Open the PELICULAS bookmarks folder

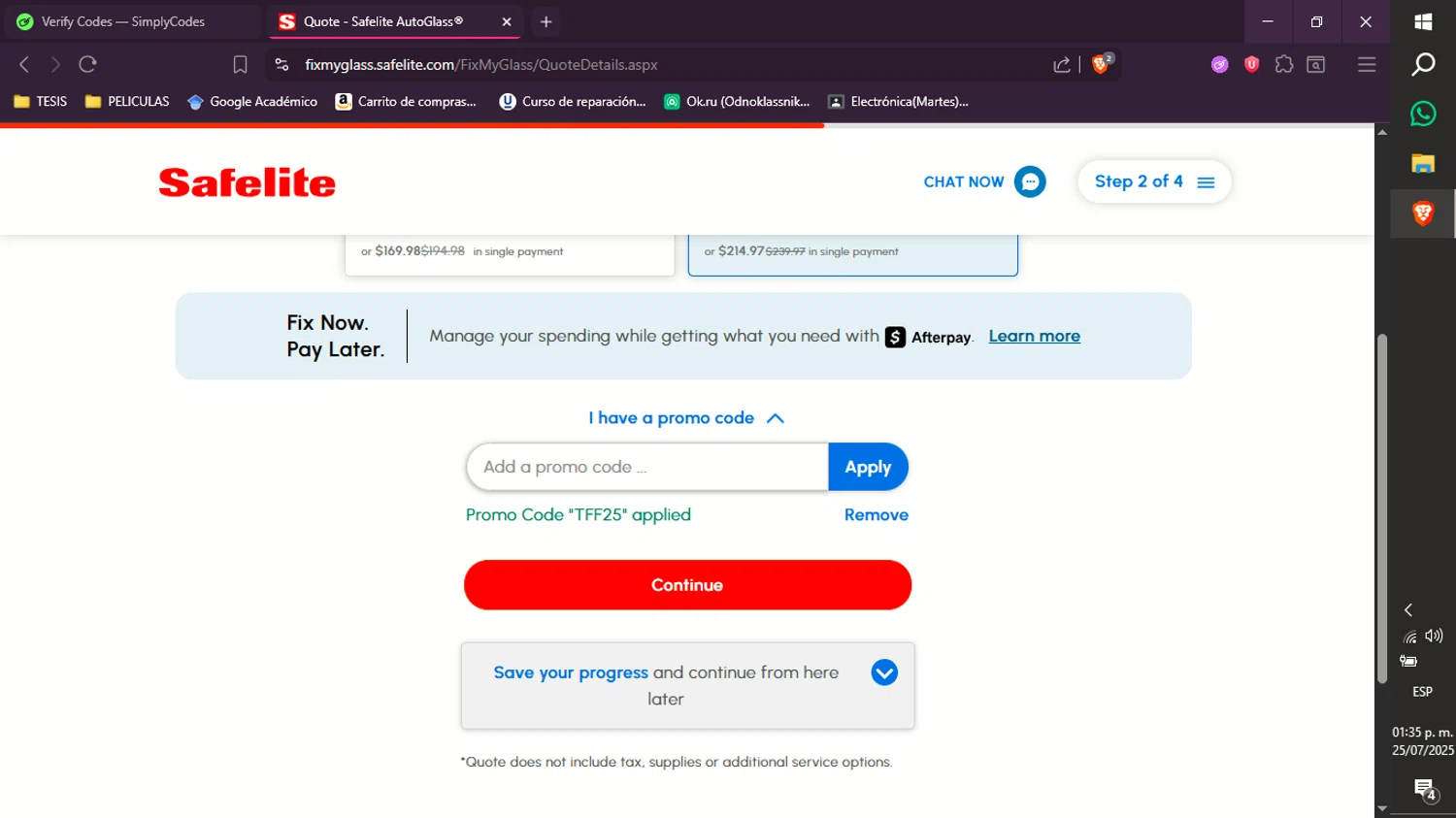pyautogui.click(x=127, y=101)
